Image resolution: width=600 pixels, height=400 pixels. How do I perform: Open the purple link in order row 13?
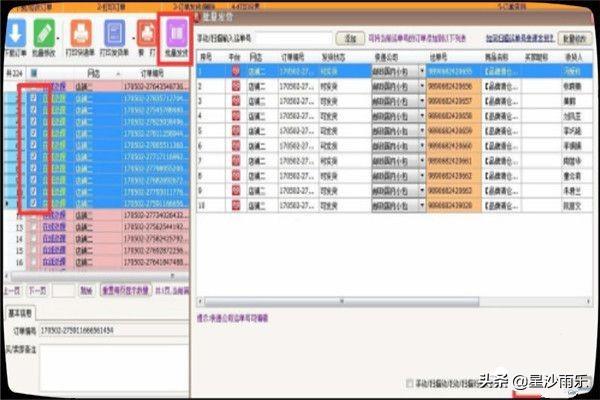coord(54,227)
